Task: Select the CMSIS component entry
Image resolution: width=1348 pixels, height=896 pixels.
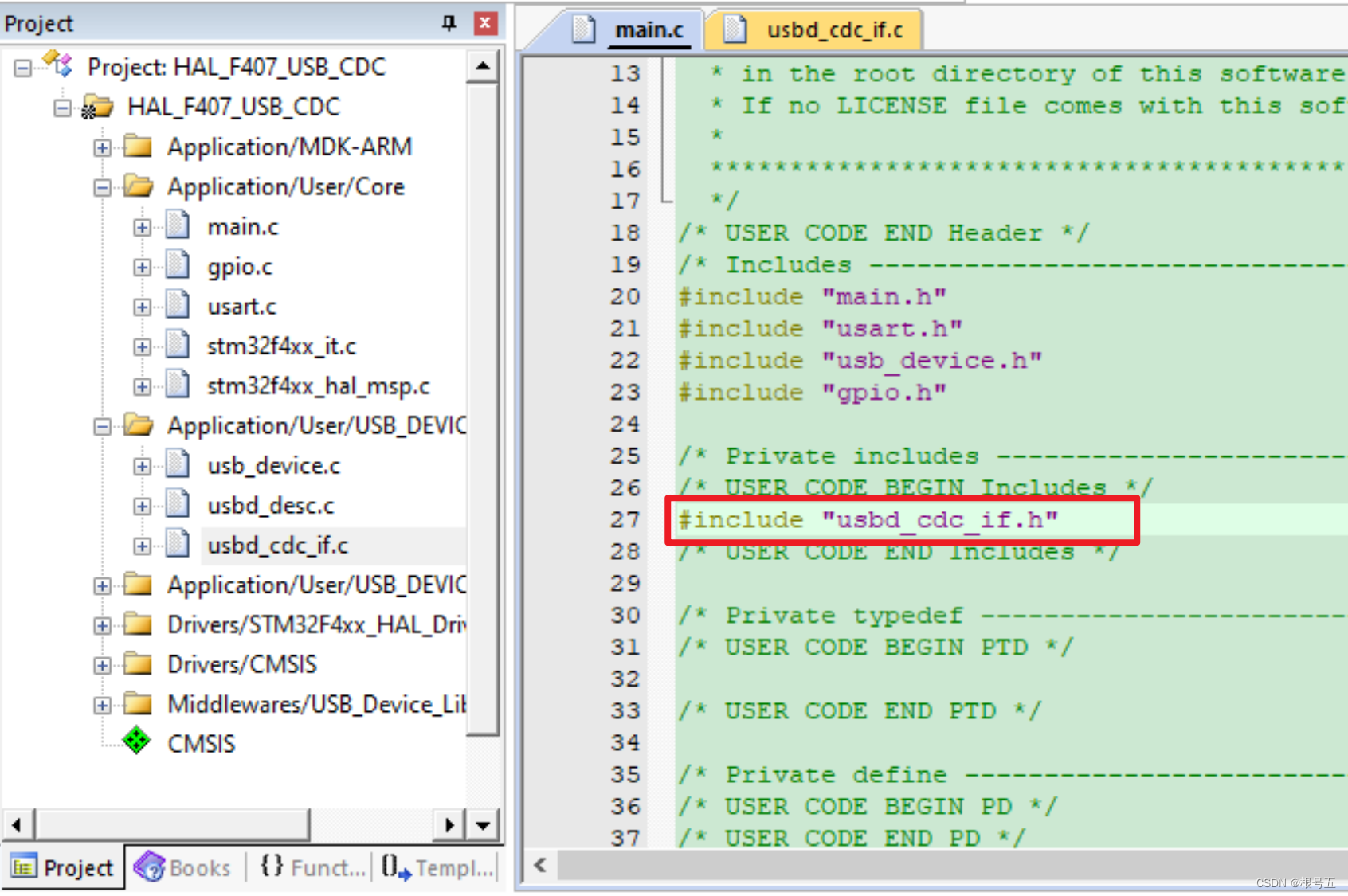Action: pos(202,744)
